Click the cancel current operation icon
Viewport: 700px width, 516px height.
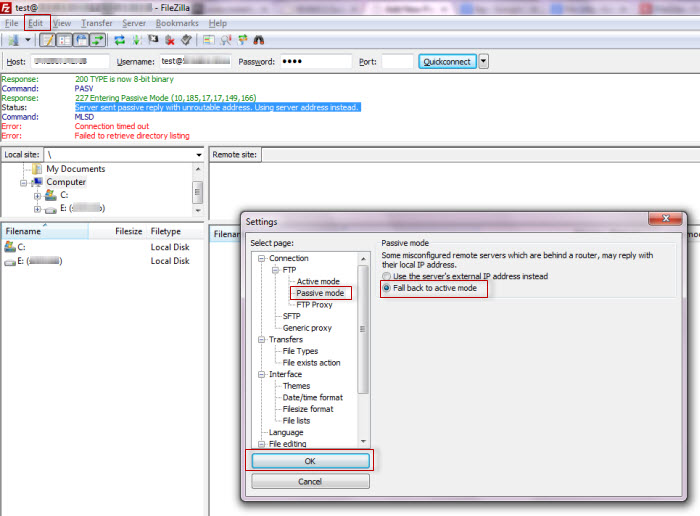pos(153,40)
